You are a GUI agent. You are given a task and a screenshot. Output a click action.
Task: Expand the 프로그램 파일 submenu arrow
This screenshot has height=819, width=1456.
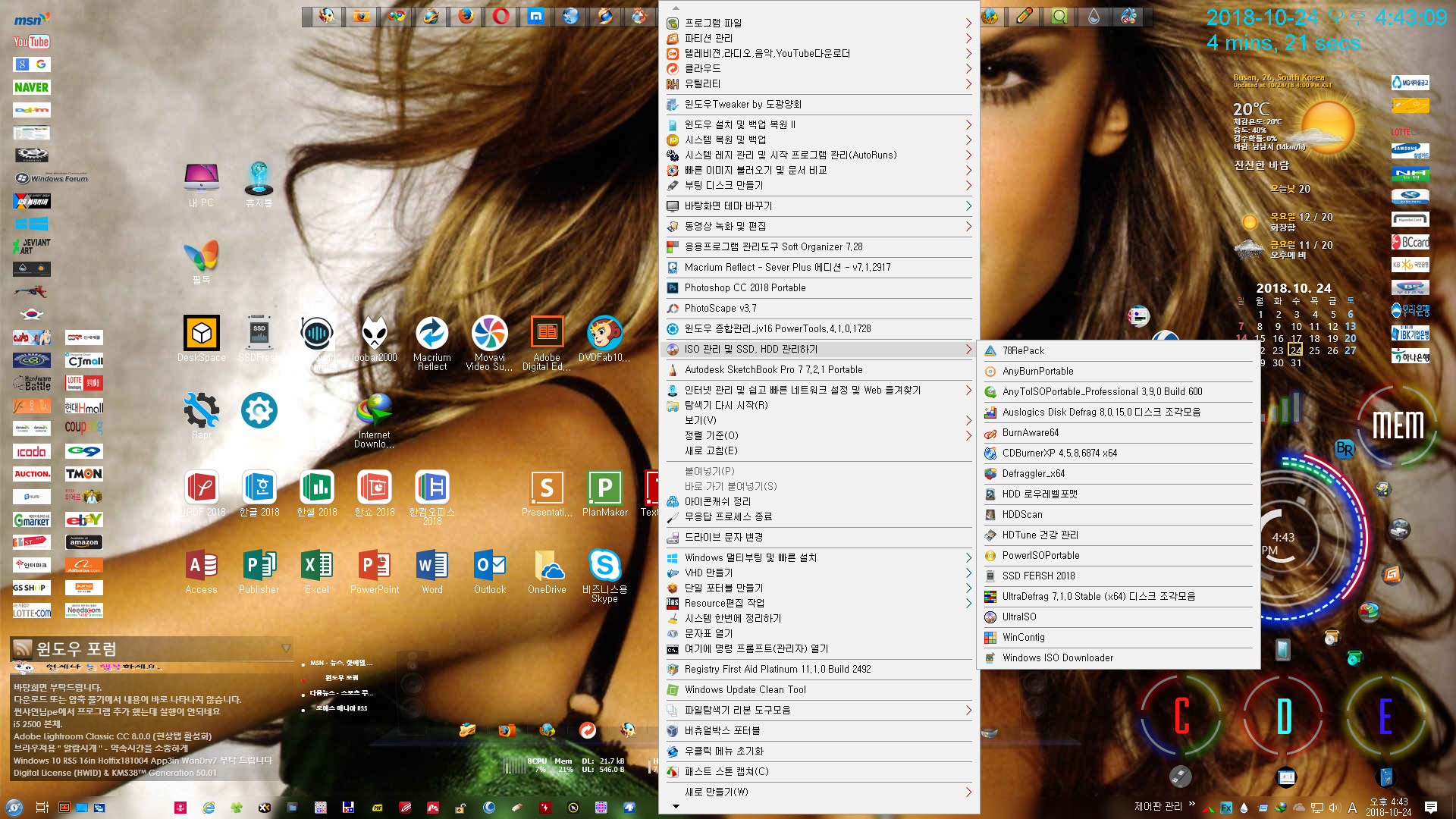[968, 23]
